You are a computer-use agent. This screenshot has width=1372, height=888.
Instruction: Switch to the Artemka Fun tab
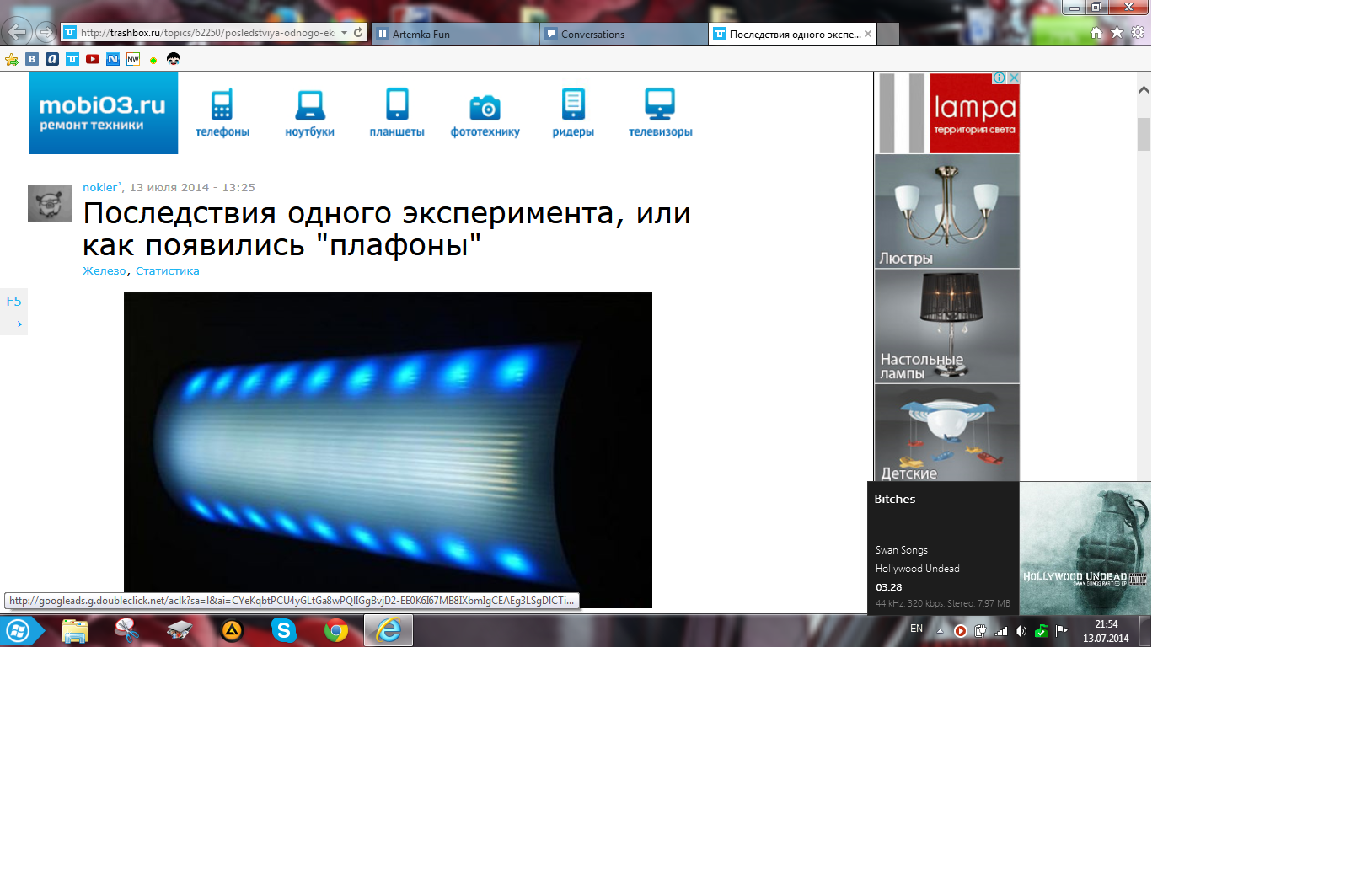pos(455,34)
